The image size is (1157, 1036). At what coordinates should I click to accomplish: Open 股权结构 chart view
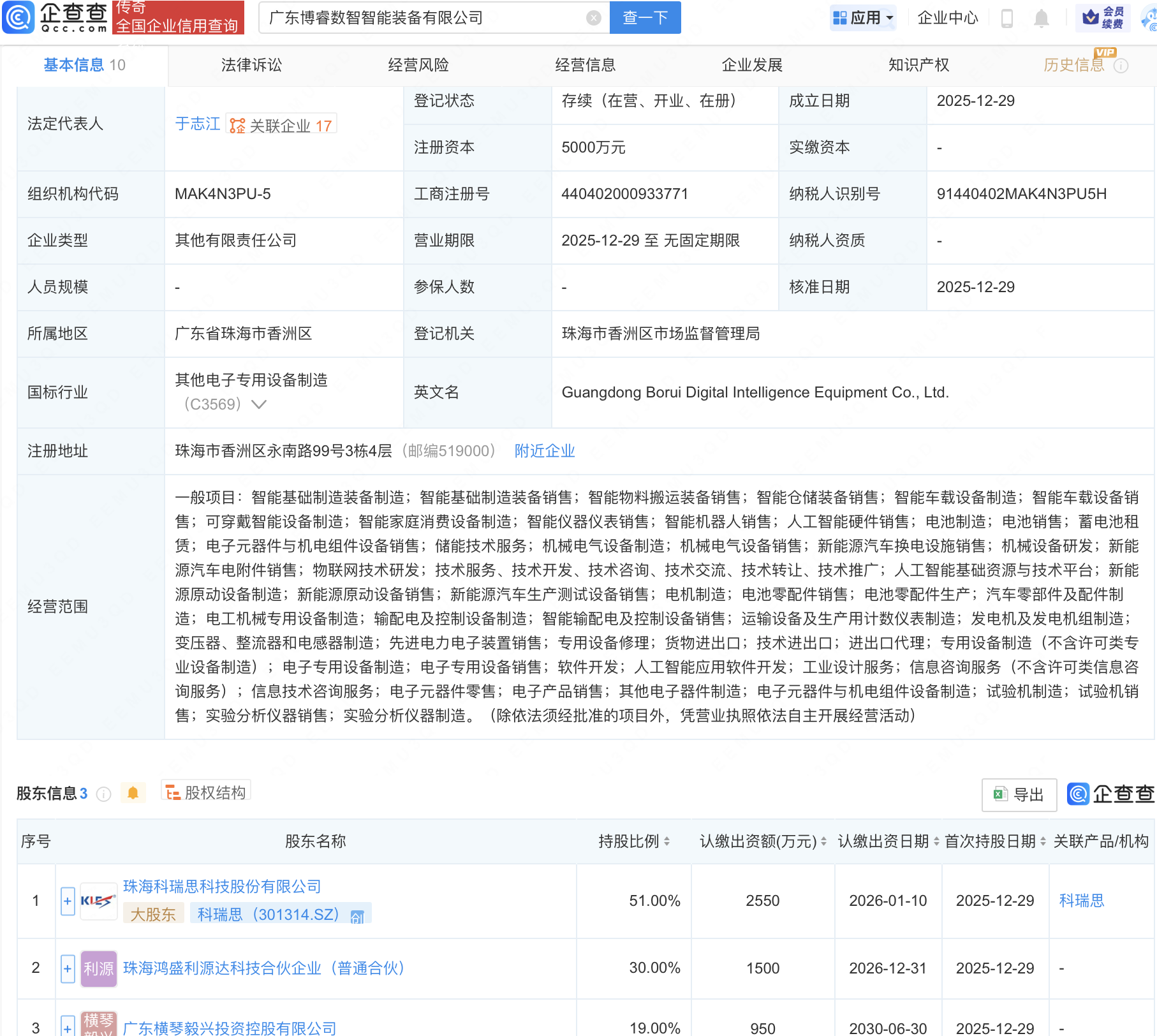click(205, 791)
